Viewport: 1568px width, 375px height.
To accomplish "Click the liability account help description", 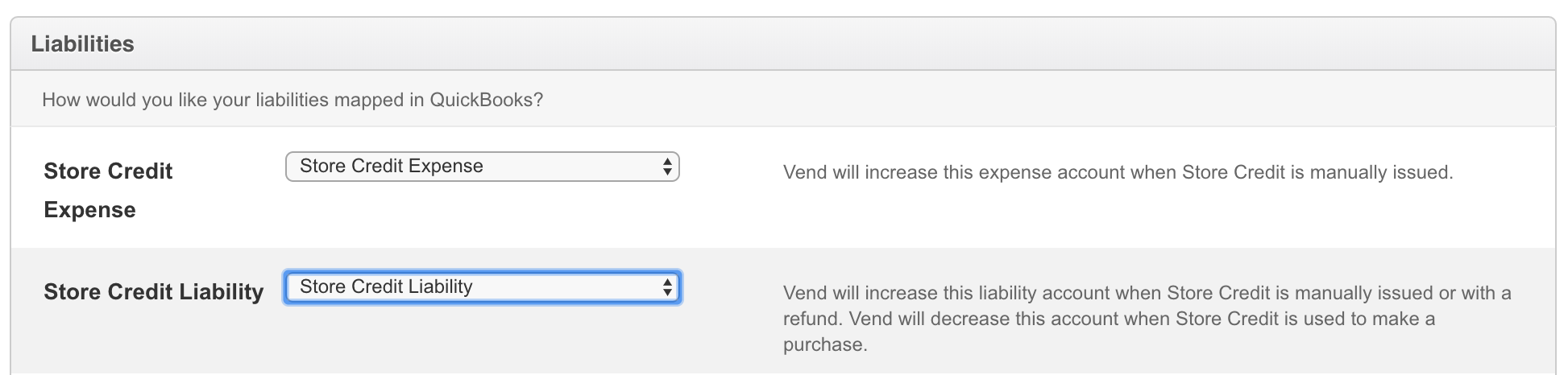I will 1147,319.
